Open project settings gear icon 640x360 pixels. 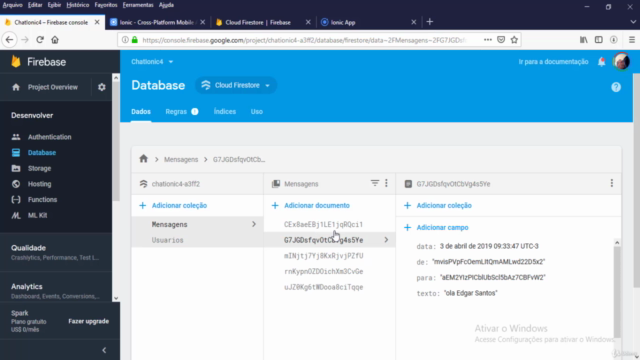pyautogui.click(x=102, y=87)
